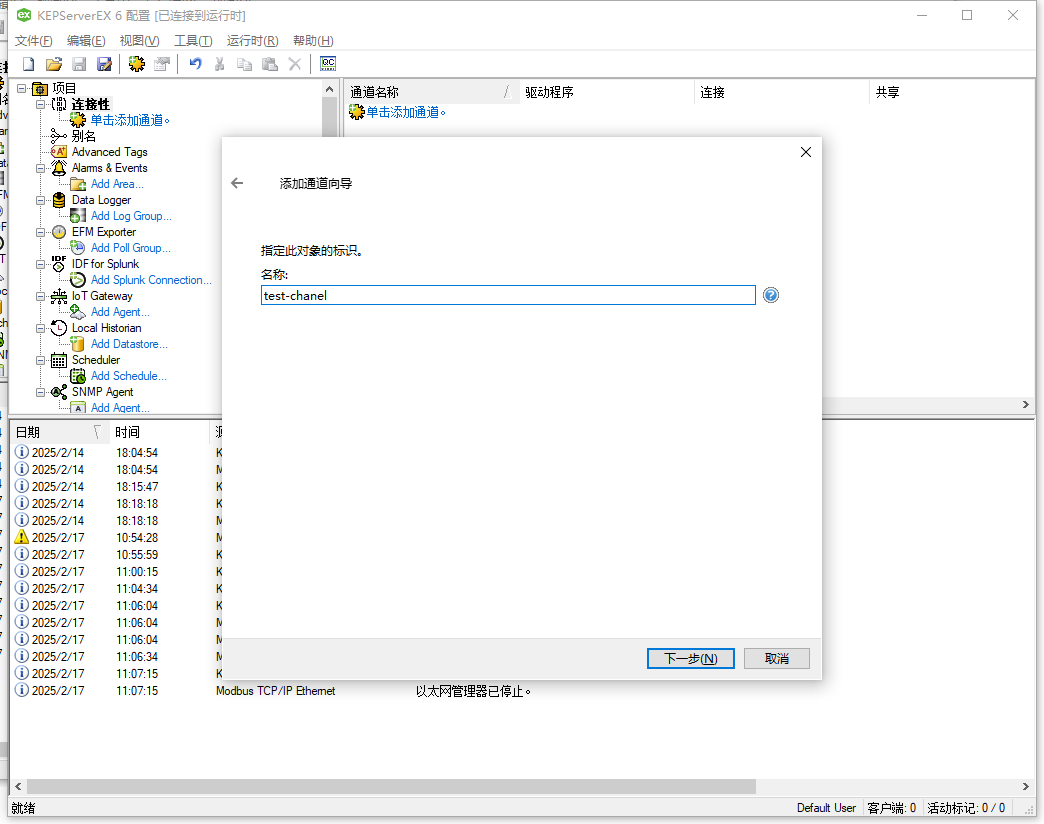
Task: Click the tree panel scroll-up arrow
Action: 329,89
